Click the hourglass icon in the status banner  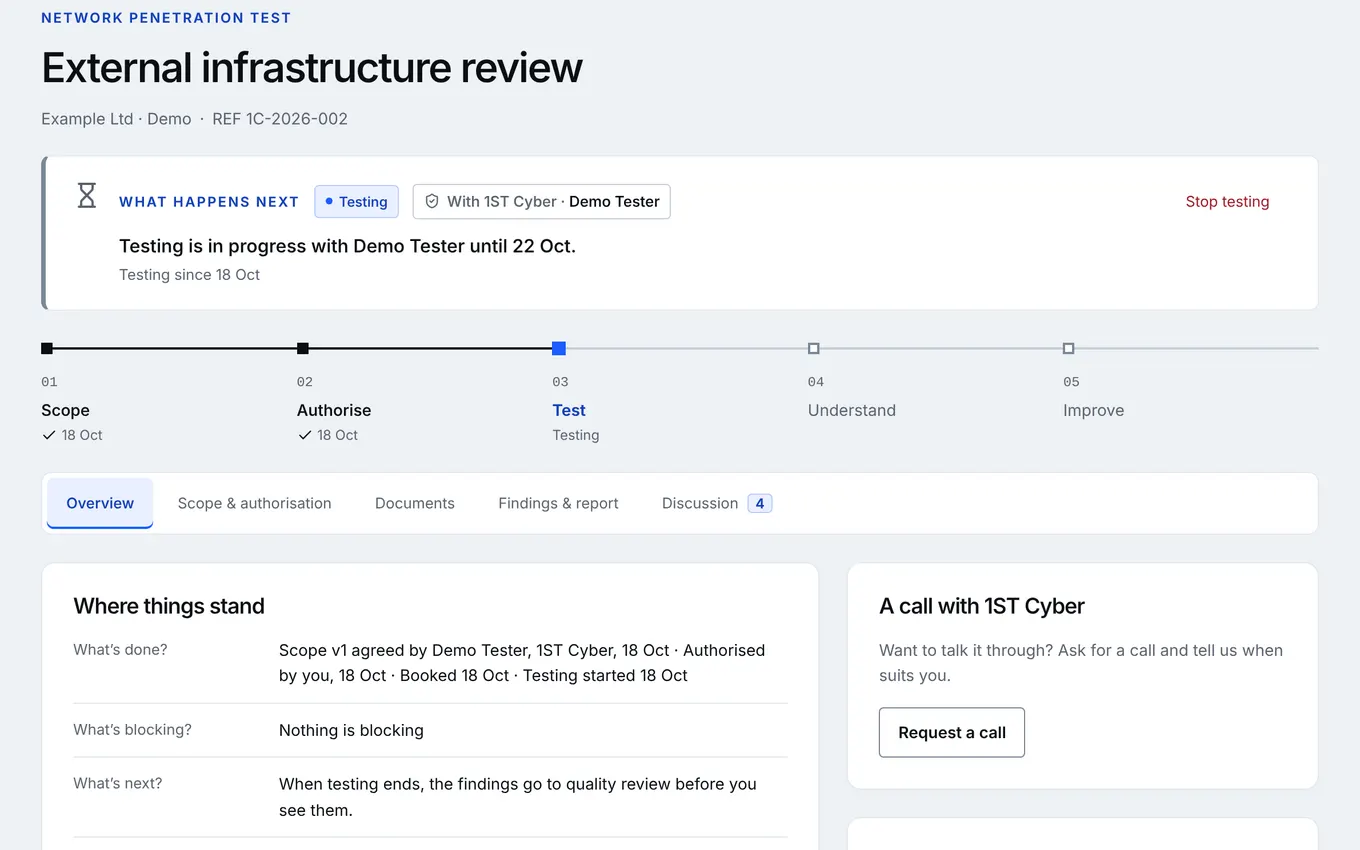[x=87, y=195]
